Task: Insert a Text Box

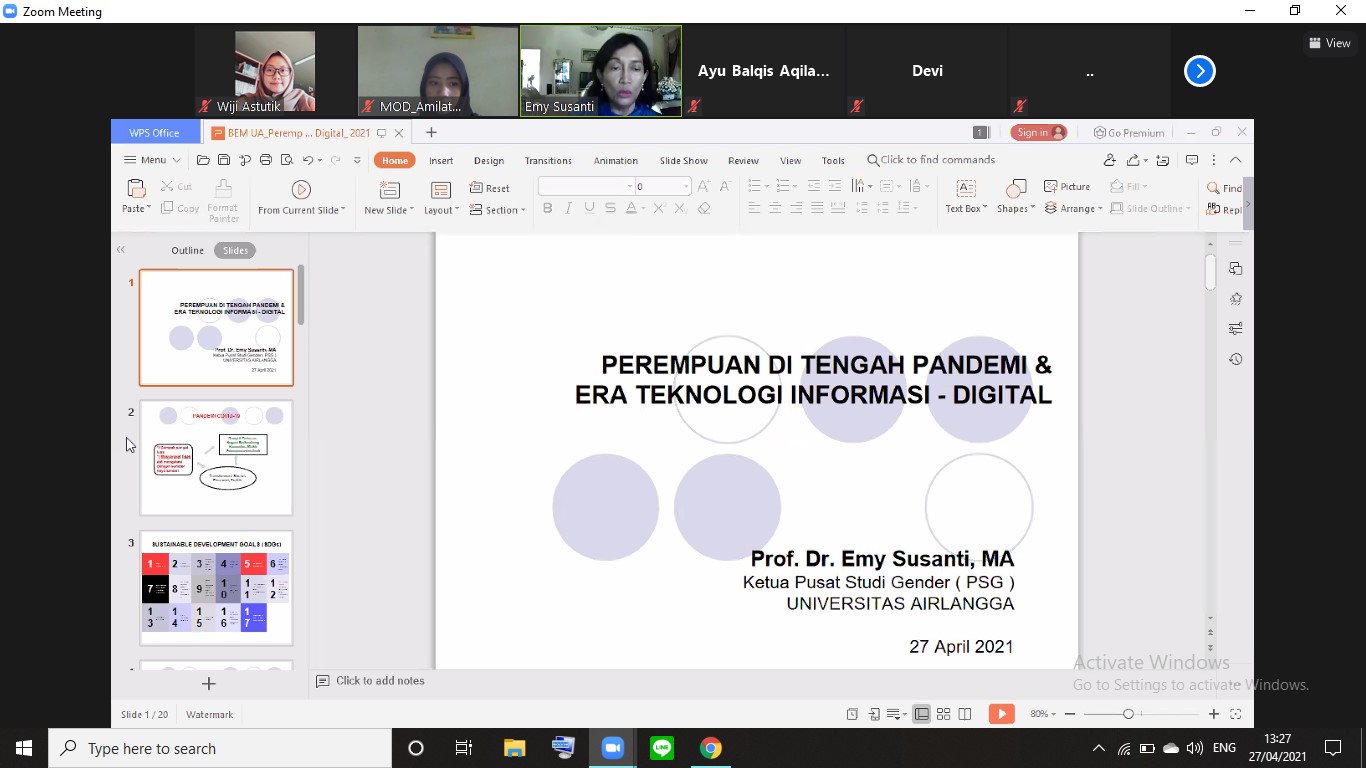Action: point(965,191)
